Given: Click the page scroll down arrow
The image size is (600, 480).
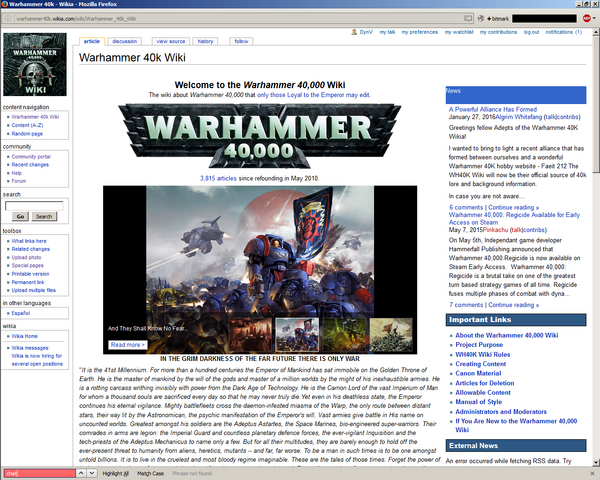Looking at the screenshot, I should 596,462.
